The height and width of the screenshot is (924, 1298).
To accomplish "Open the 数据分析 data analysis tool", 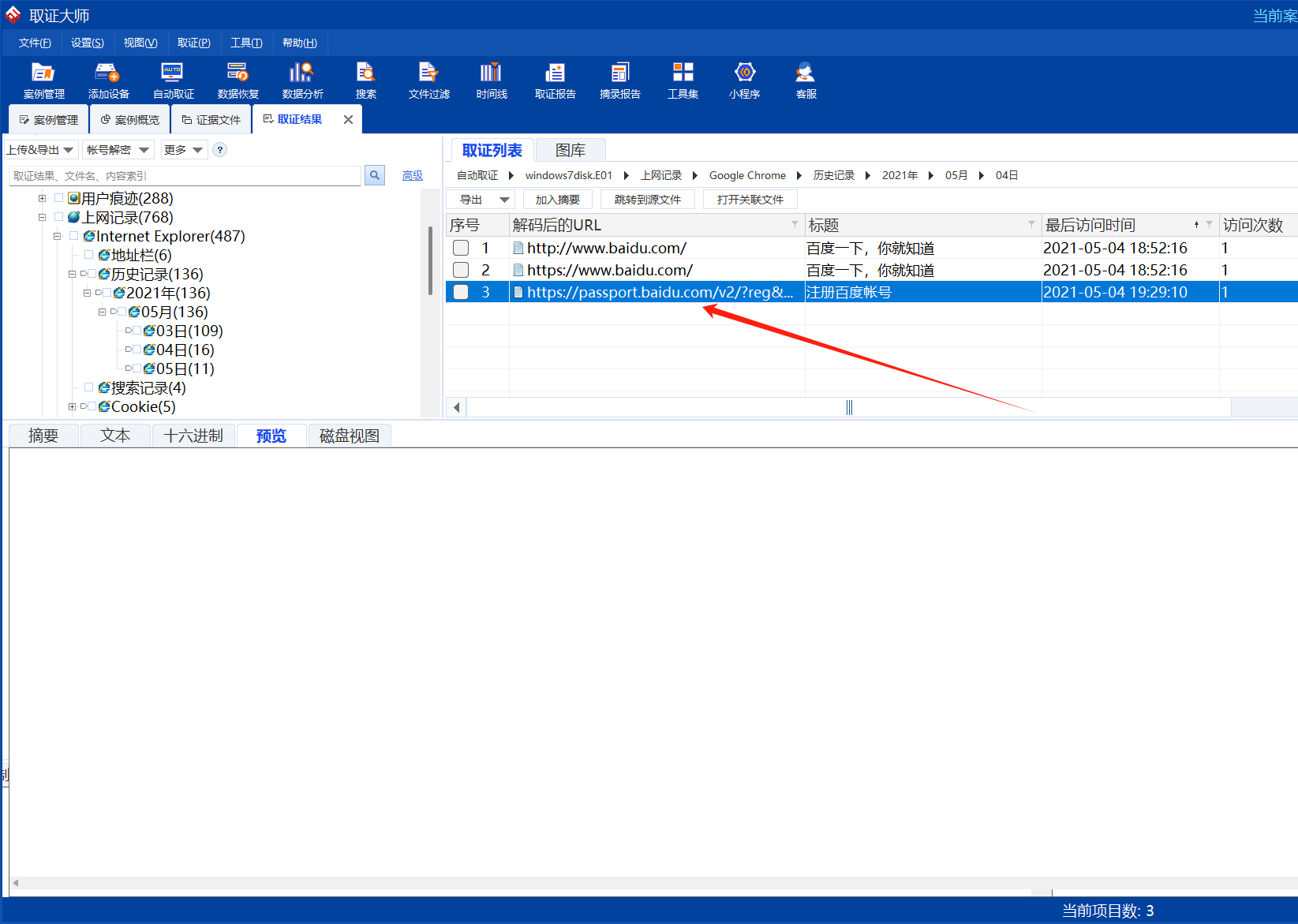I will point(302,80).
